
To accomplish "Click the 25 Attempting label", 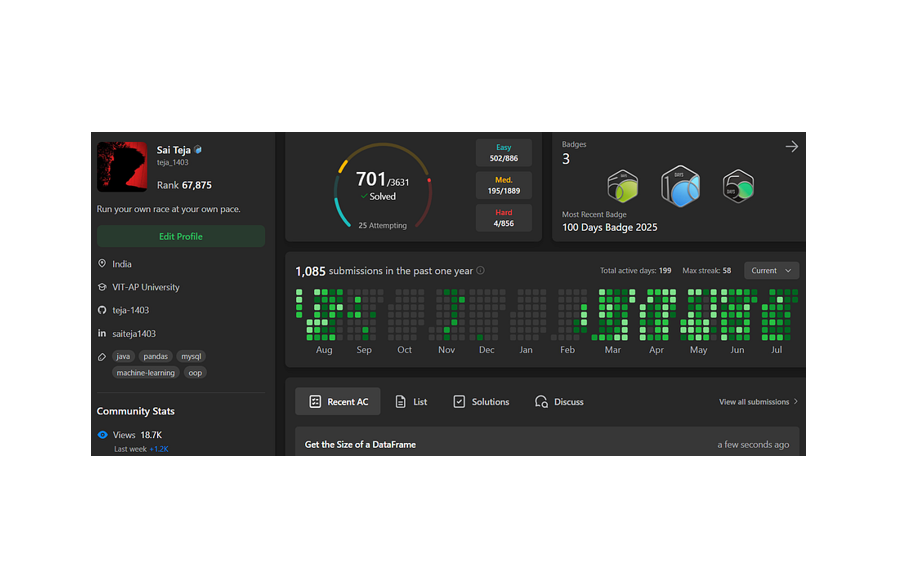I will [x=383, y=225].
